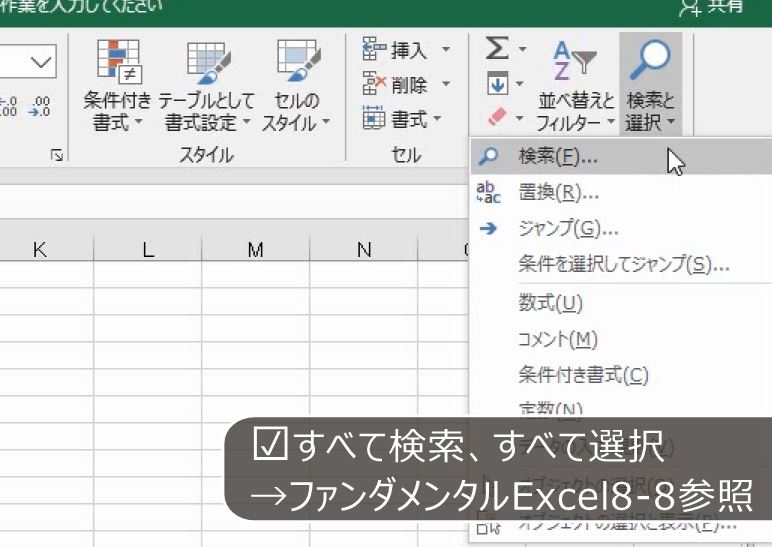Open Conditional Formatting (条件付き書式) in the Styles group
This screenshot has height=547, width=772.
117,85
